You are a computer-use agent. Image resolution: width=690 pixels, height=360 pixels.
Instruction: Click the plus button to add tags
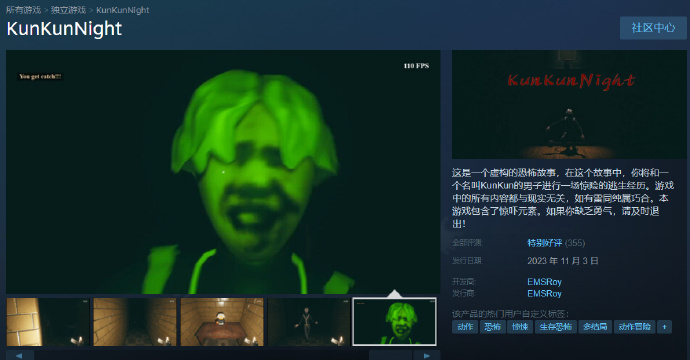pos(664,327)
